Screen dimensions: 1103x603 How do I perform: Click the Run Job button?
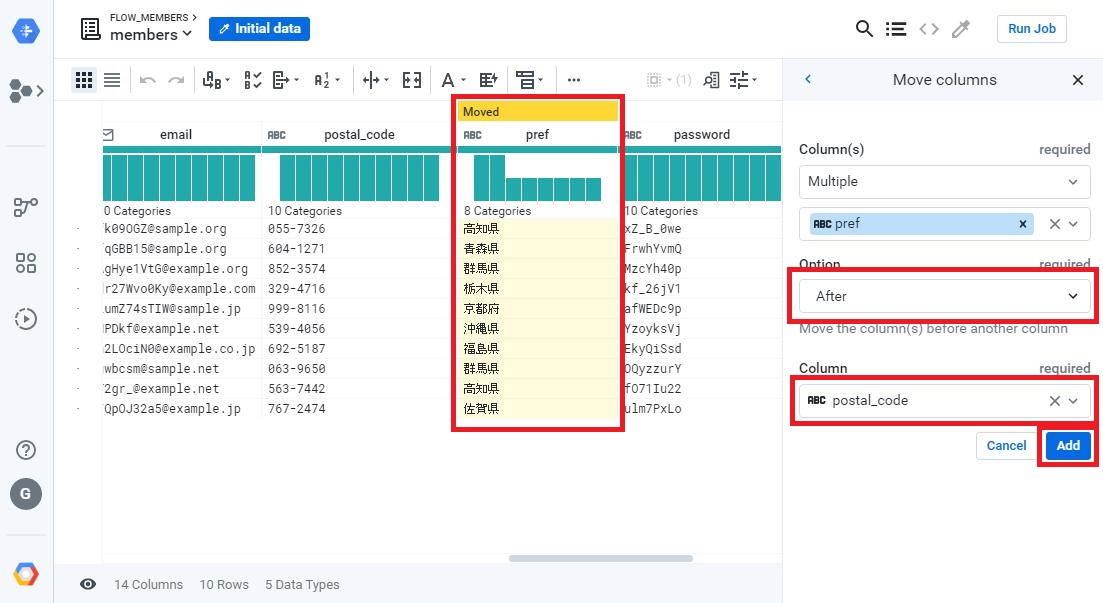(x=1031, y=29)
